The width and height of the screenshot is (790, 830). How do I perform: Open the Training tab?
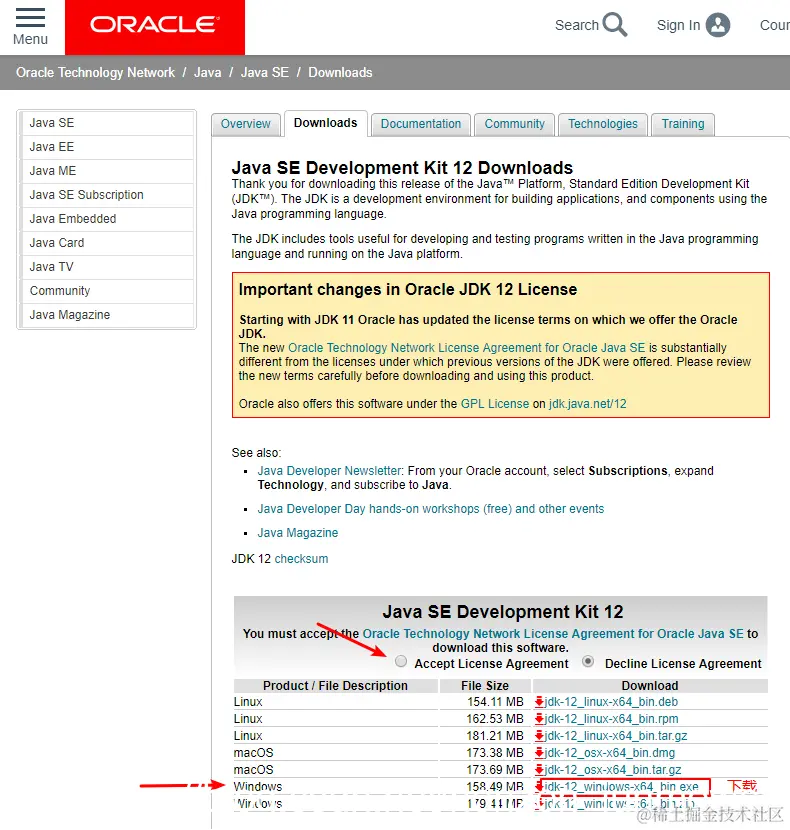pos(683,124)
